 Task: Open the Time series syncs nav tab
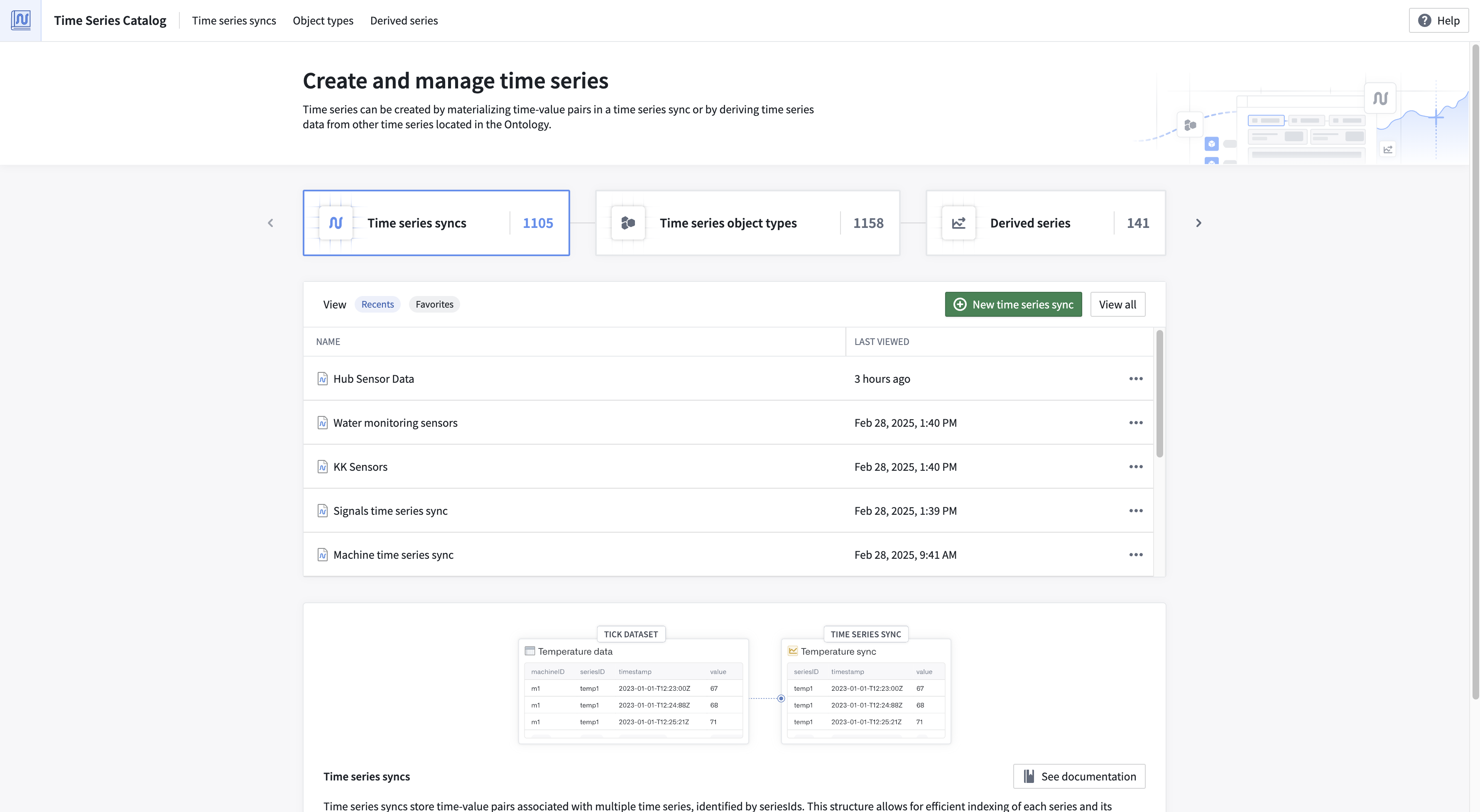coord(234,21)
